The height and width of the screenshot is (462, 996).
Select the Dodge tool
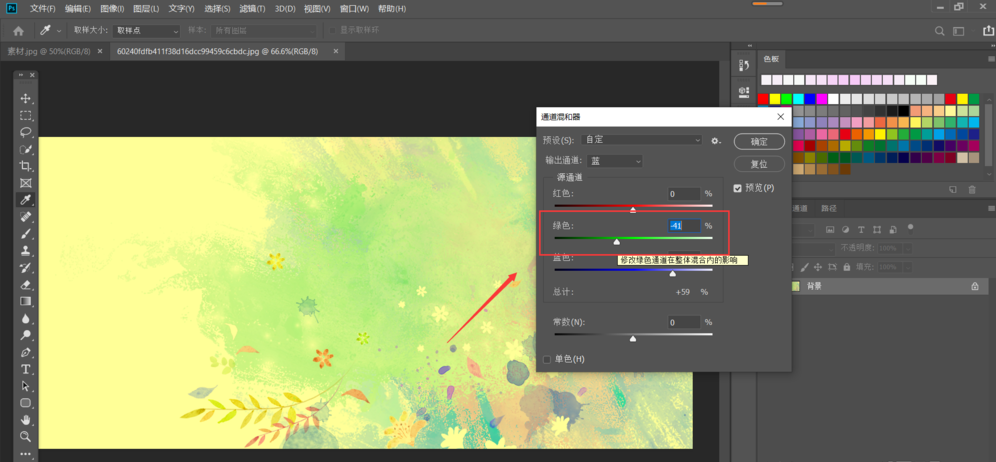(26, 335)
